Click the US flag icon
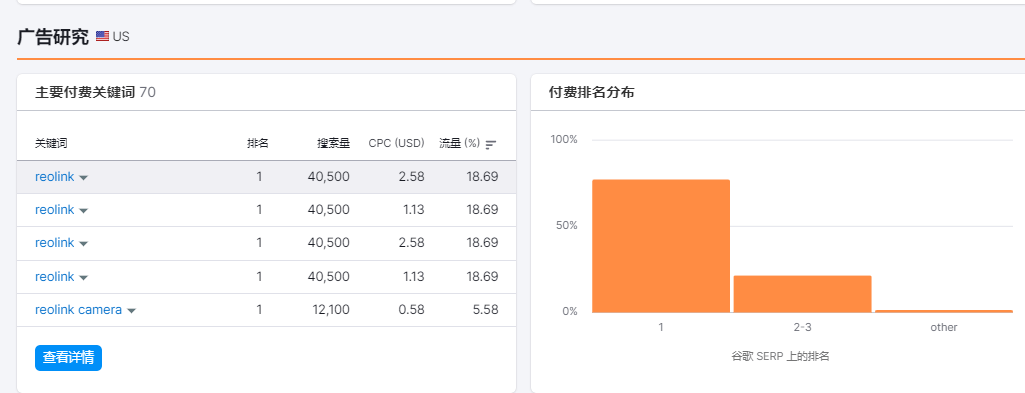Viewport: 1025px width, 393px height. (x=103, y=37)
